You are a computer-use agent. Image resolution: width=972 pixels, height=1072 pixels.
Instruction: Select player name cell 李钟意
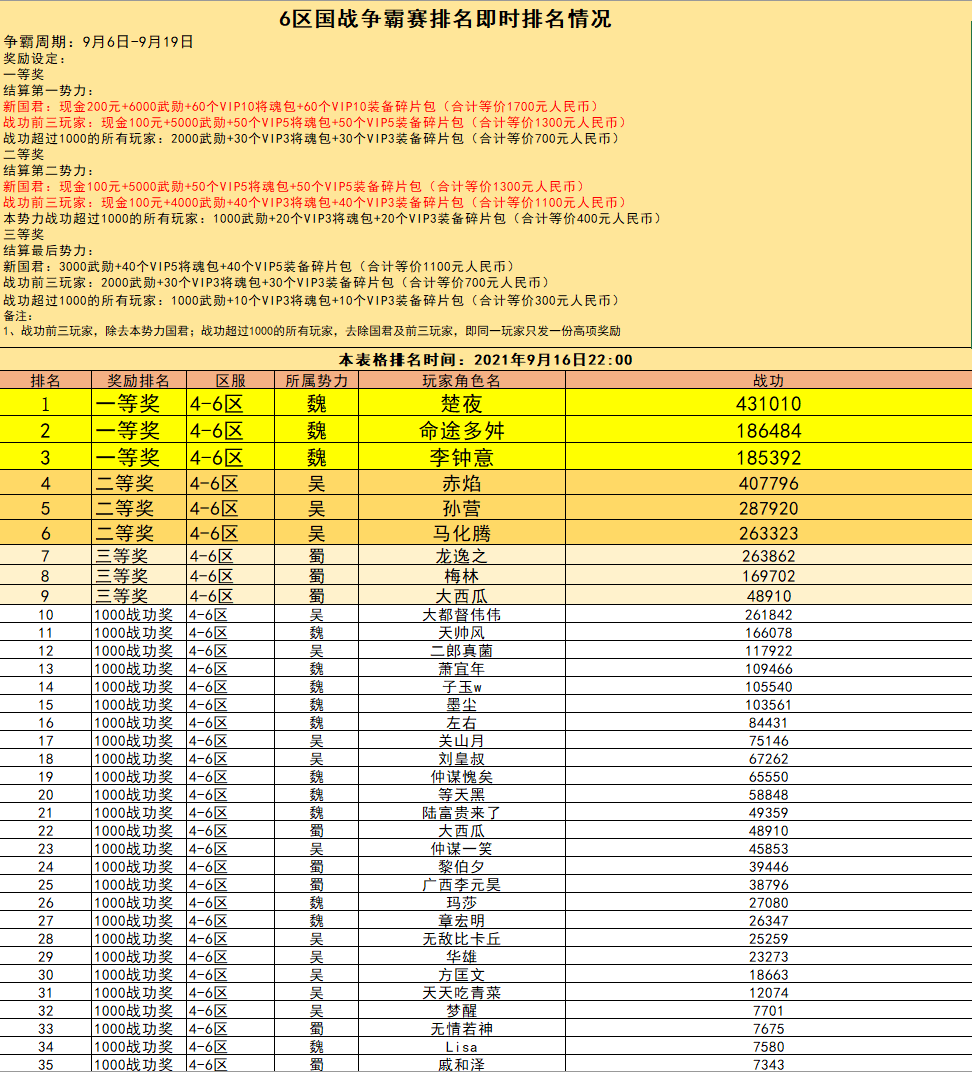461,457
